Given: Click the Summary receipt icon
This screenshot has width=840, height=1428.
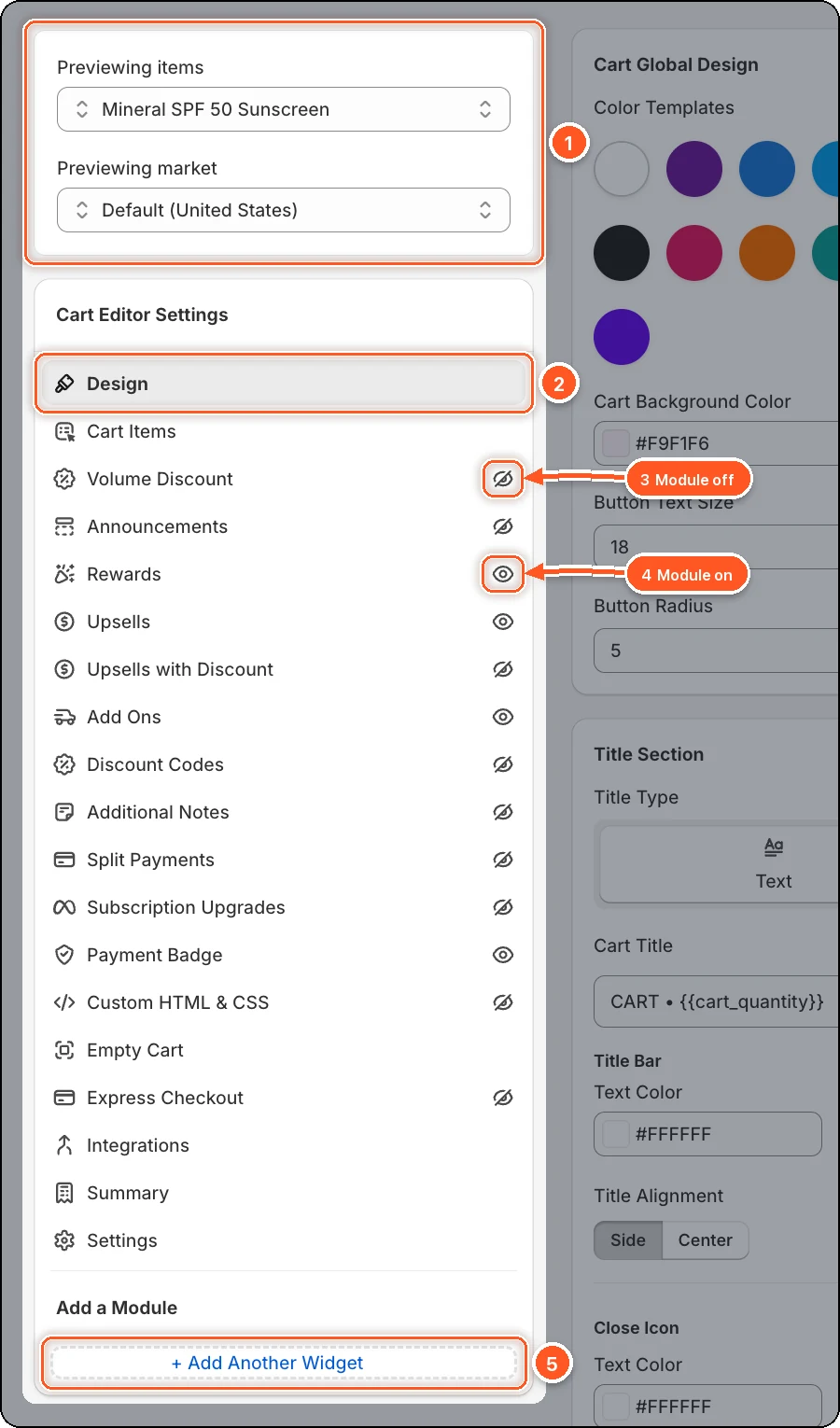Looking at the screenshot, I should point(64,1193).
